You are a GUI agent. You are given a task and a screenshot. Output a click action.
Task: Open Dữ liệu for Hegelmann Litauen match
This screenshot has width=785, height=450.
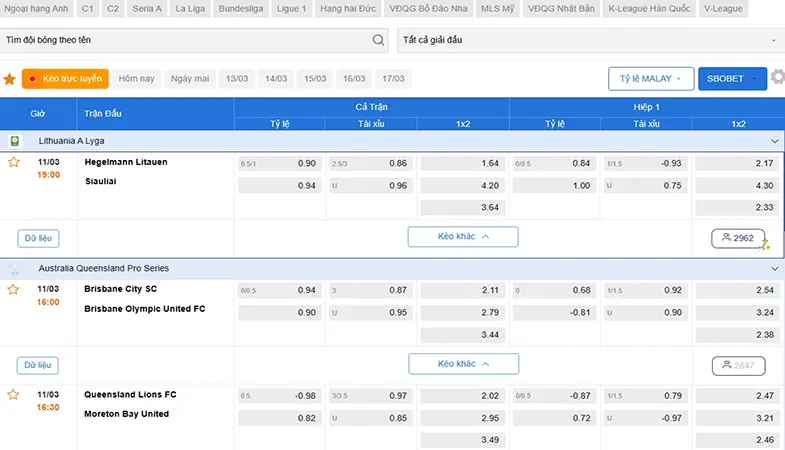(x=38, y=238)
